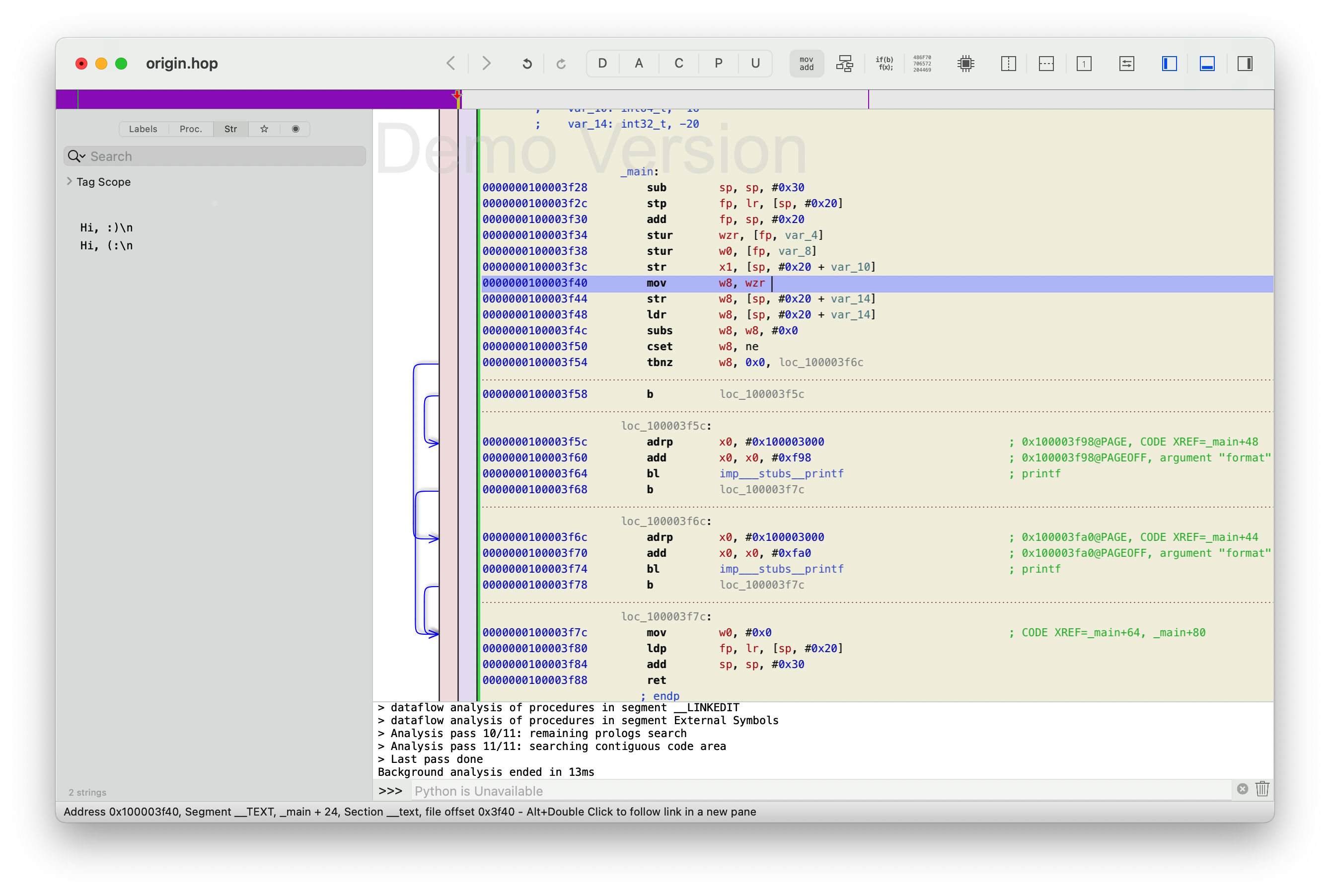Click the undo arrow icon
Image resolution: width=1330 pixels, height=896 pixels.
527,64
